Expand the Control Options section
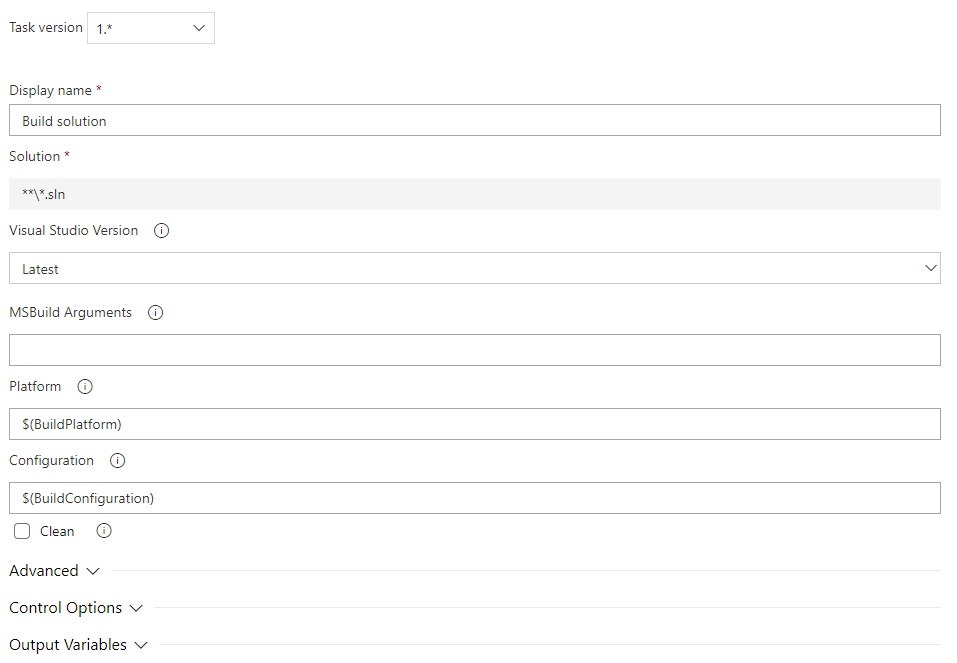957x663 pixels. coord(76,608)
